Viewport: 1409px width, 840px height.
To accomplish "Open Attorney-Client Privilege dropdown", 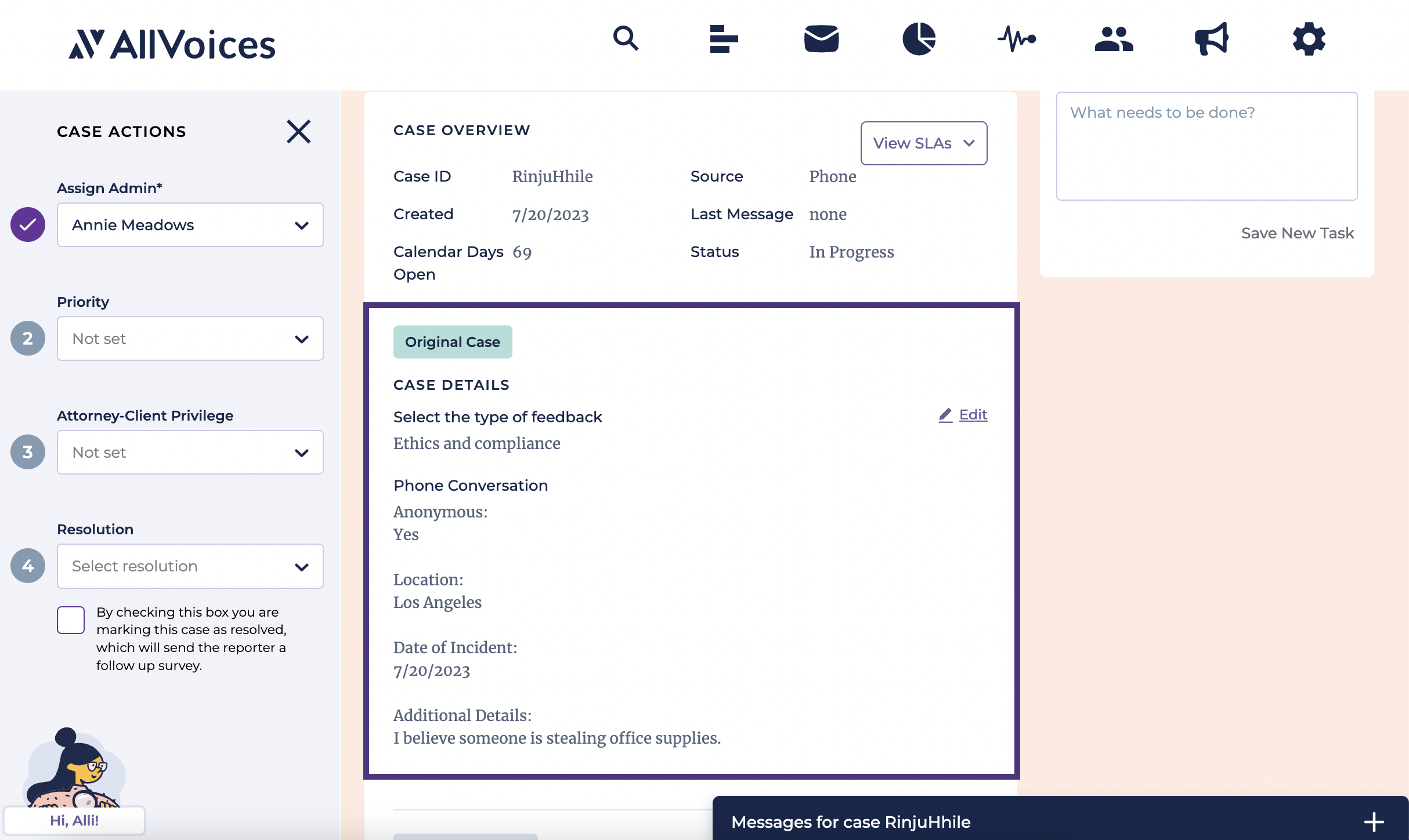I will pos(190,452).
